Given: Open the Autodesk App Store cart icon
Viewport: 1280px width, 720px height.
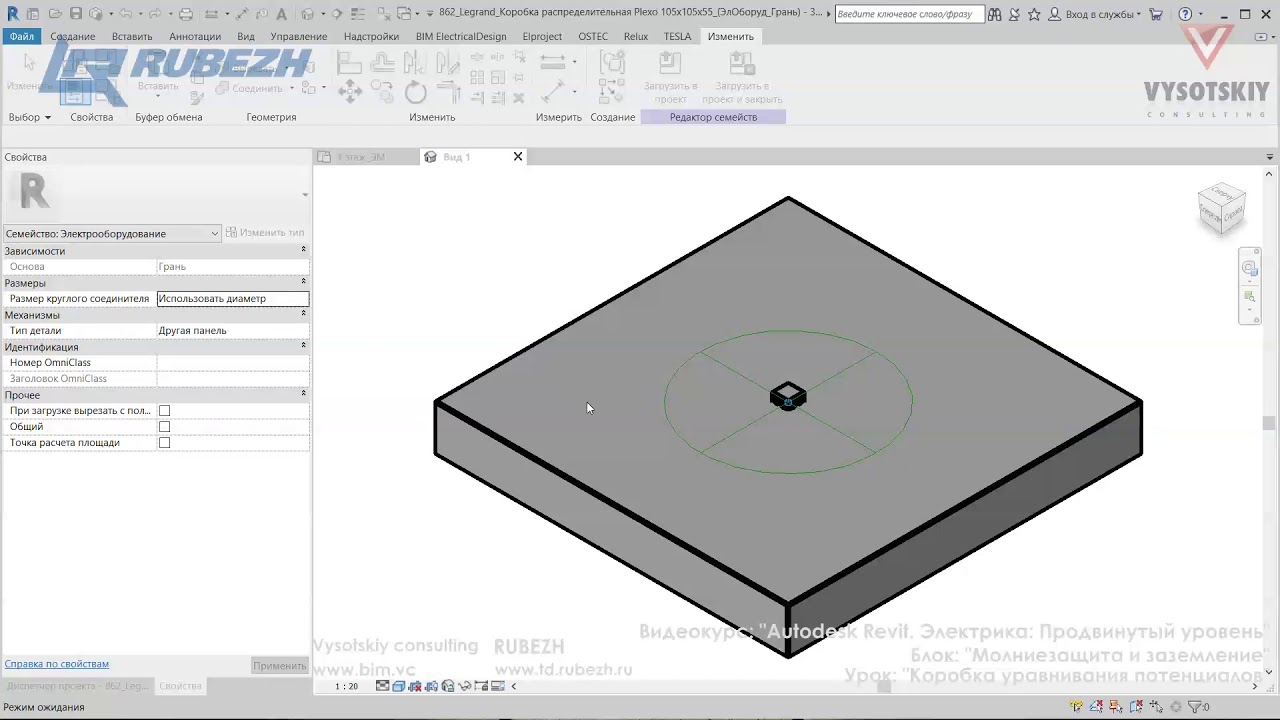Looking at the screenshot, I should 1156,14.
